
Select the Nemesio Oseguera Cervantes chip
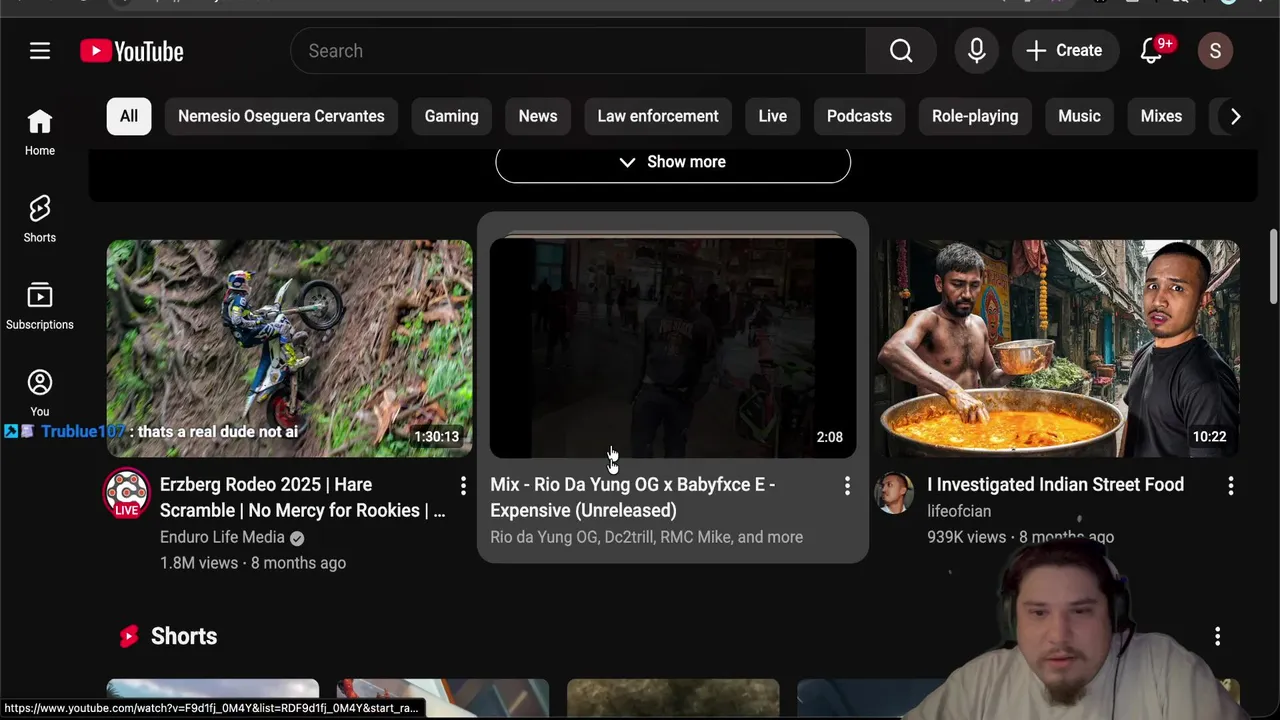click(x=281, y=116)
